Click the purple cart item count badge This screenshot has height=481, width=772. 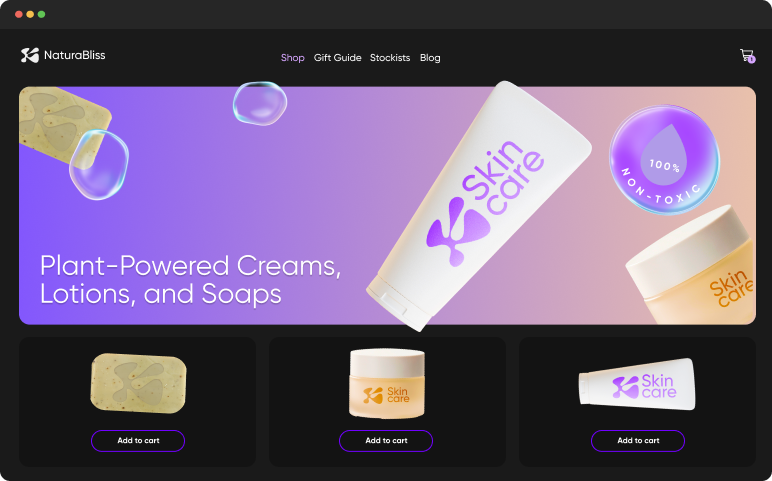751,60
